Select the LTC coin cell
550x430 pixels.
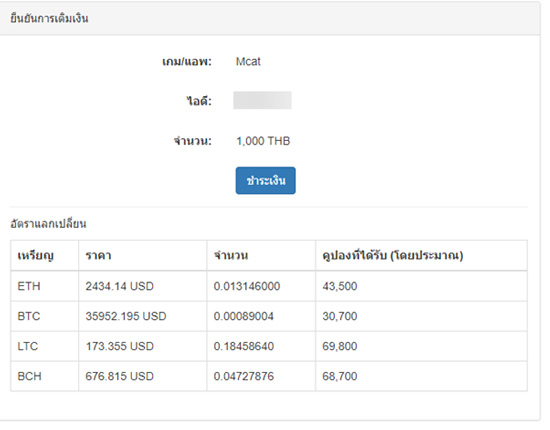point(45,347)
